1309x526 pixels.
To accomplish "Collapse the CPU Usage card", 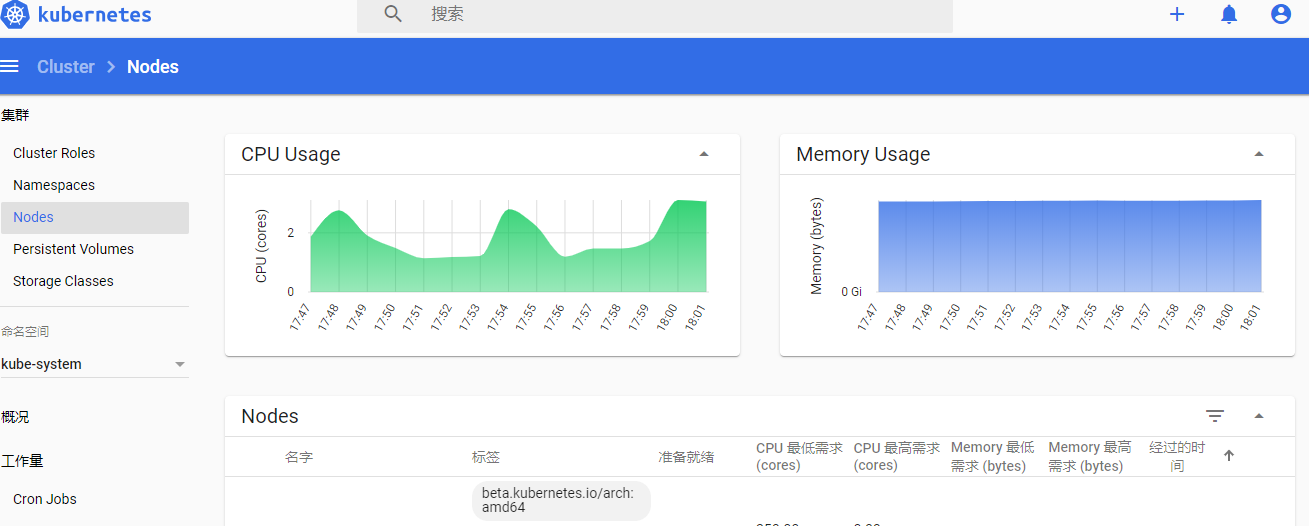I will pyautogui.click(x=704, y=154).
